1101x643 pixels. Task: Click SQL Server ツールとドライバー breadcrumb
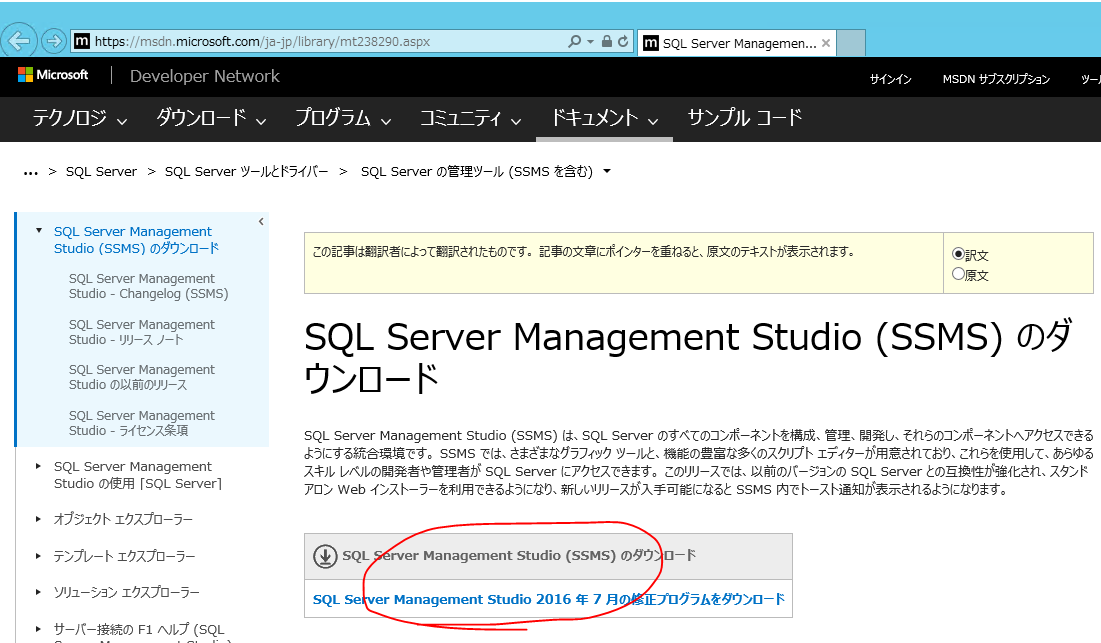coord(246,171)
